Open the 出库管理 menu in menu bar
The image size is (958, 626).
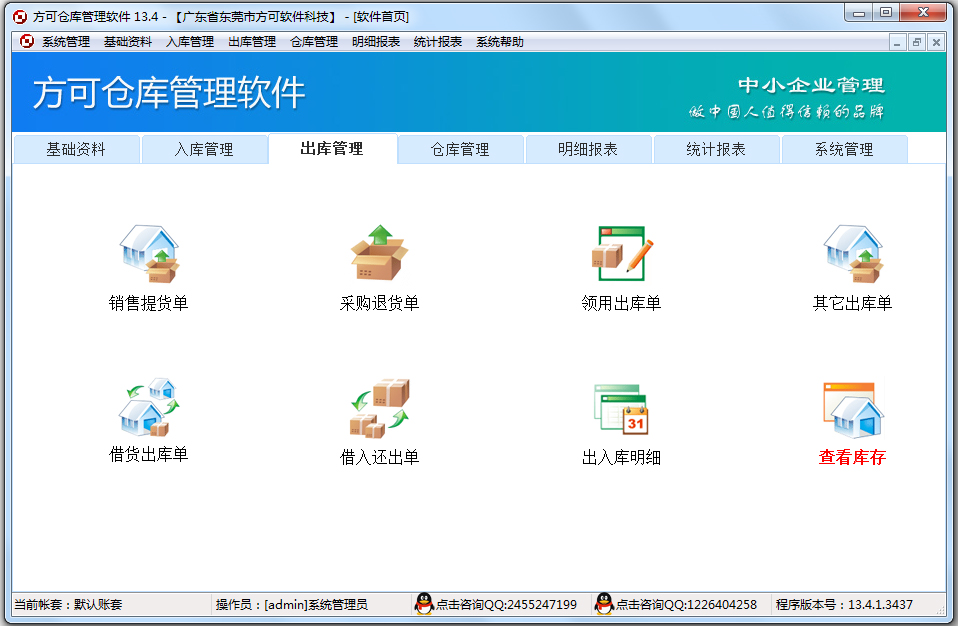(252, 42)
